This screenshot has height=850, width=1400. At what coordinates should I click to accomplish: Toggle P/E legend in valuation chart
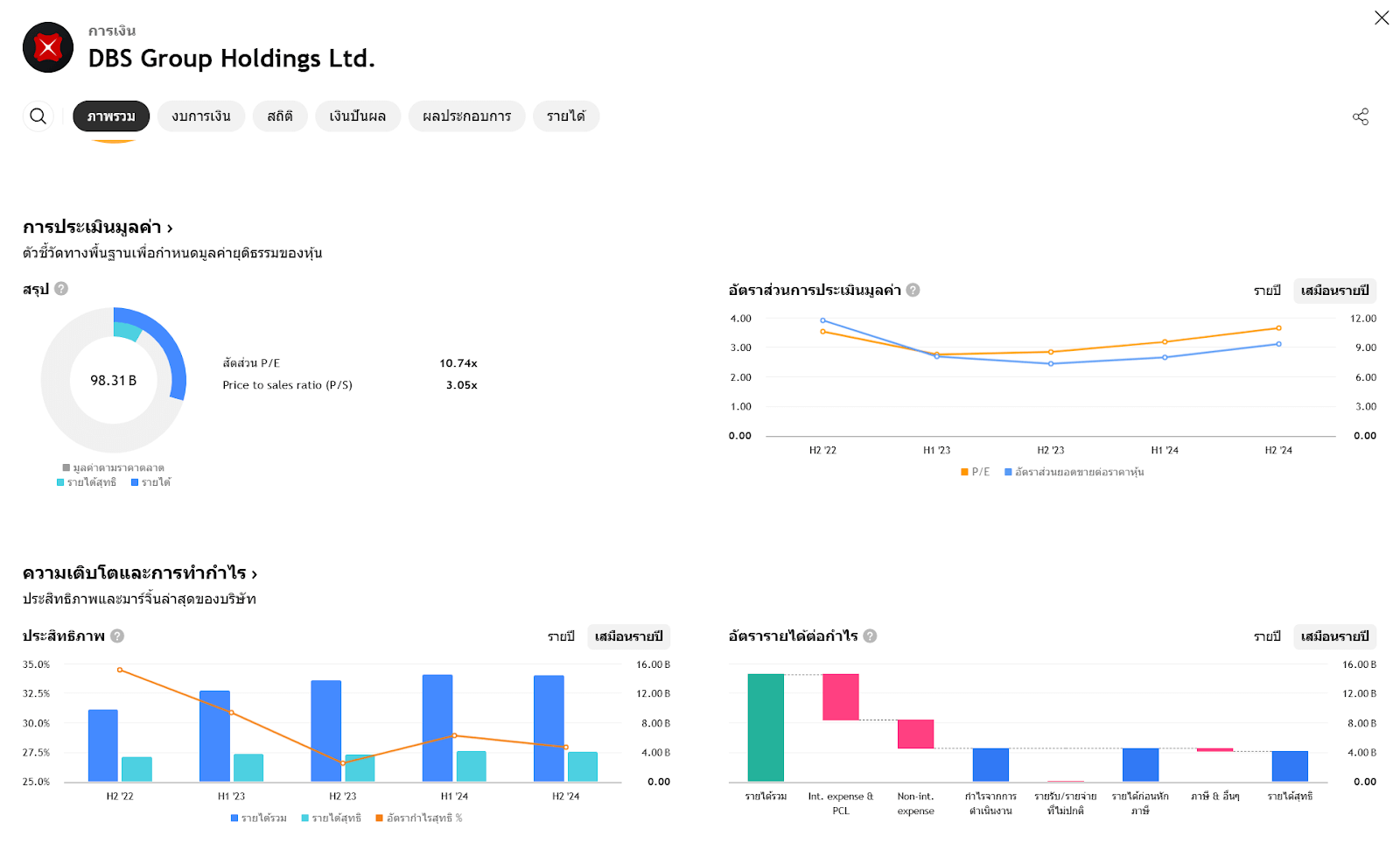tap(975, 472)
